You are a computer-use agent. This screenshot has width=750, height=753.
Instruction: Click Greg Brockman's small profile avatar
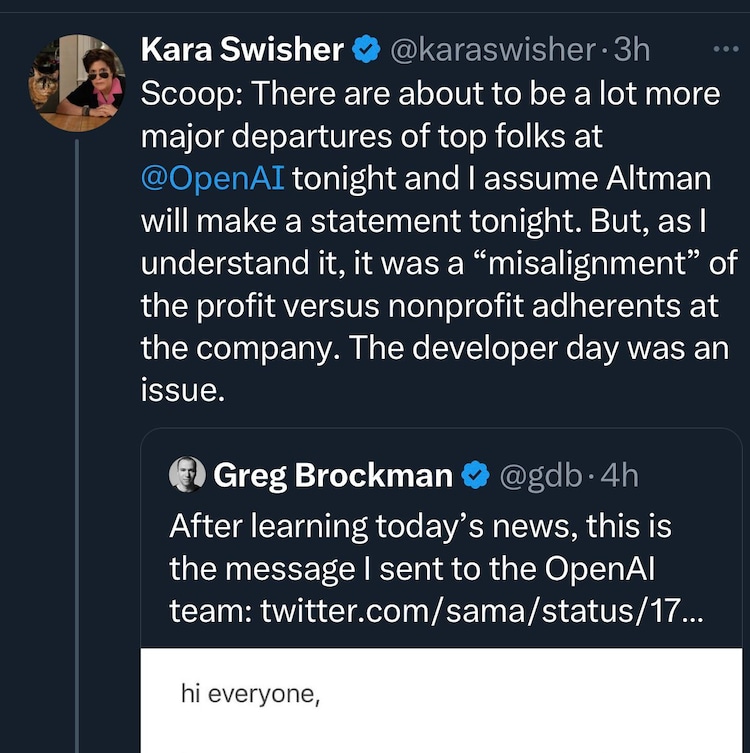187,475
